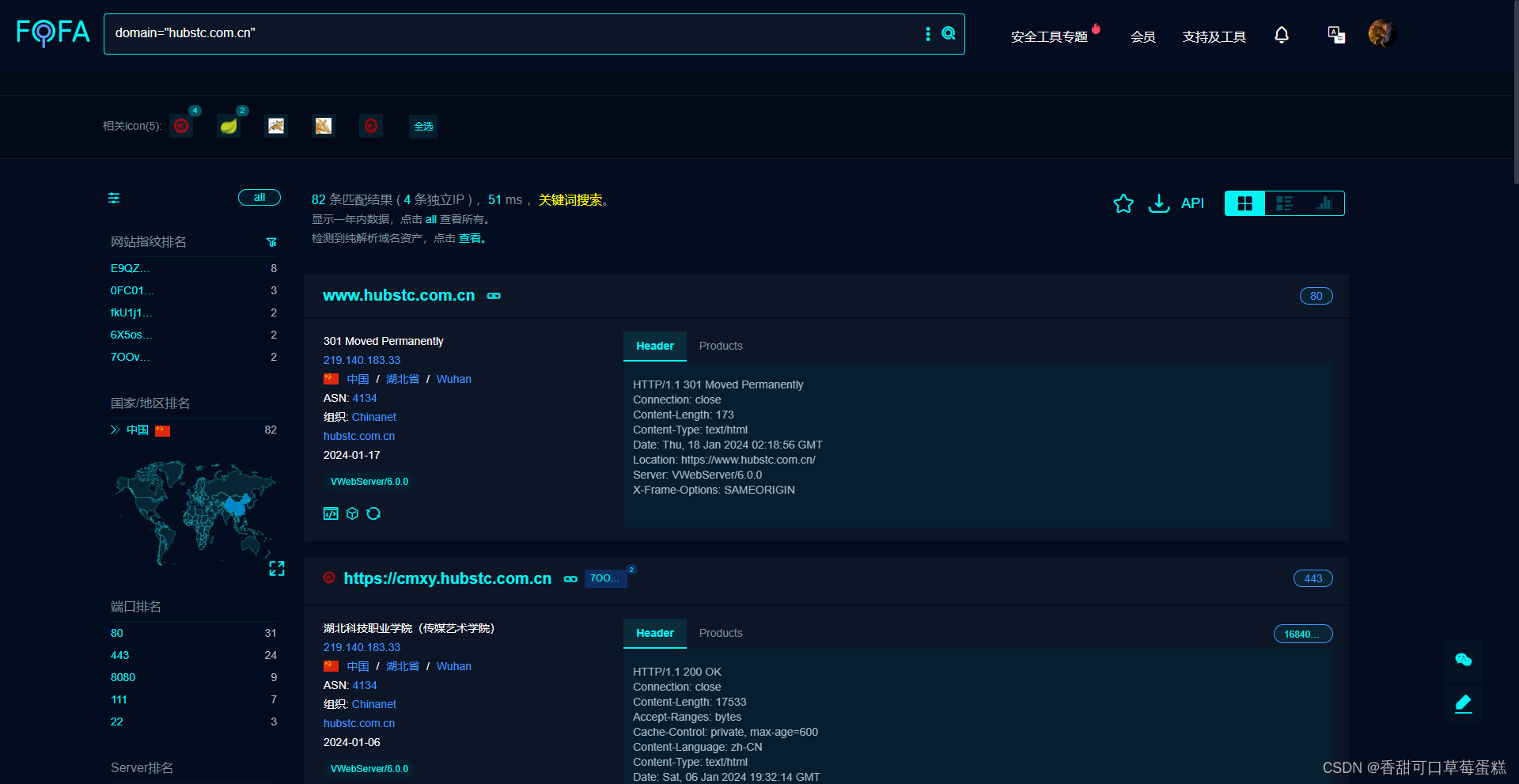Select the green leaf related icon

coord(229,126)
